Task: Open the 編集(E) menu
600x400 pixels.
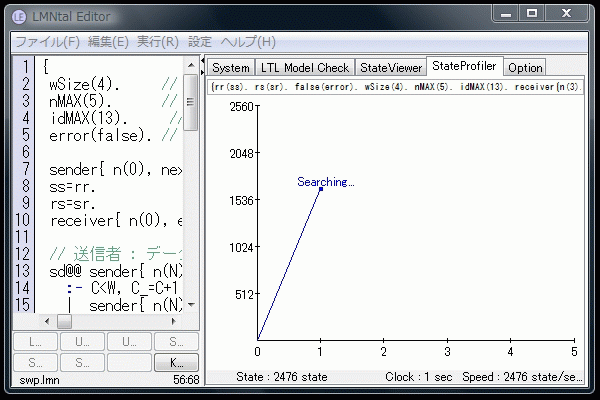Action: [x=108, y=42]
